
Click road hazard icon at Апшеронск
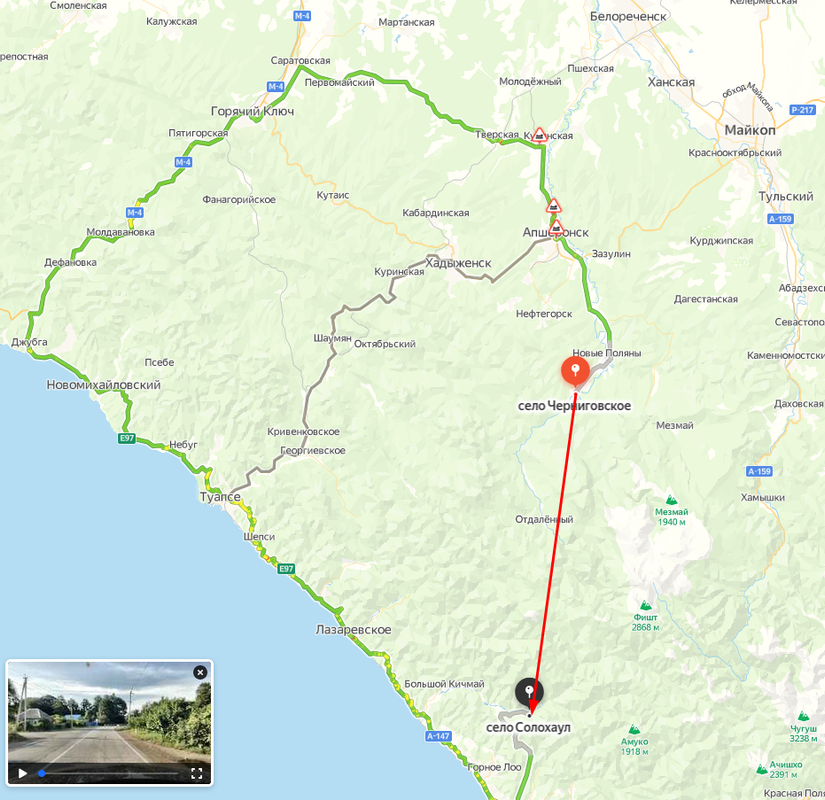pyautogui.click(x=557, y=228)
